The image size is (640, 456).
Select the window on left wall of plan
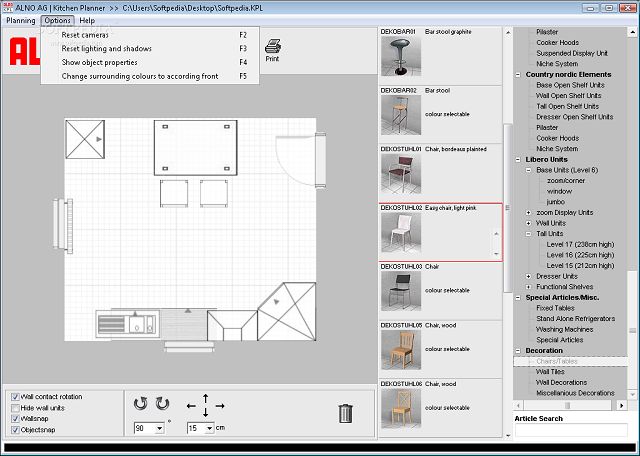tap(63, 226)
